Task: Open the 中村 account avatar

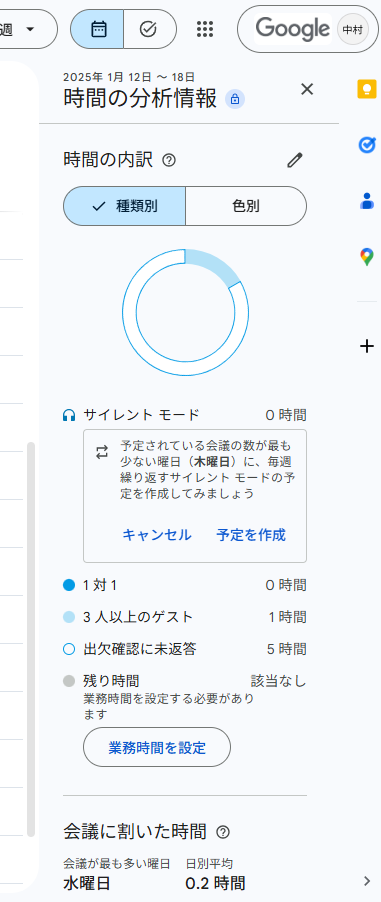Action: coord(353,29)
